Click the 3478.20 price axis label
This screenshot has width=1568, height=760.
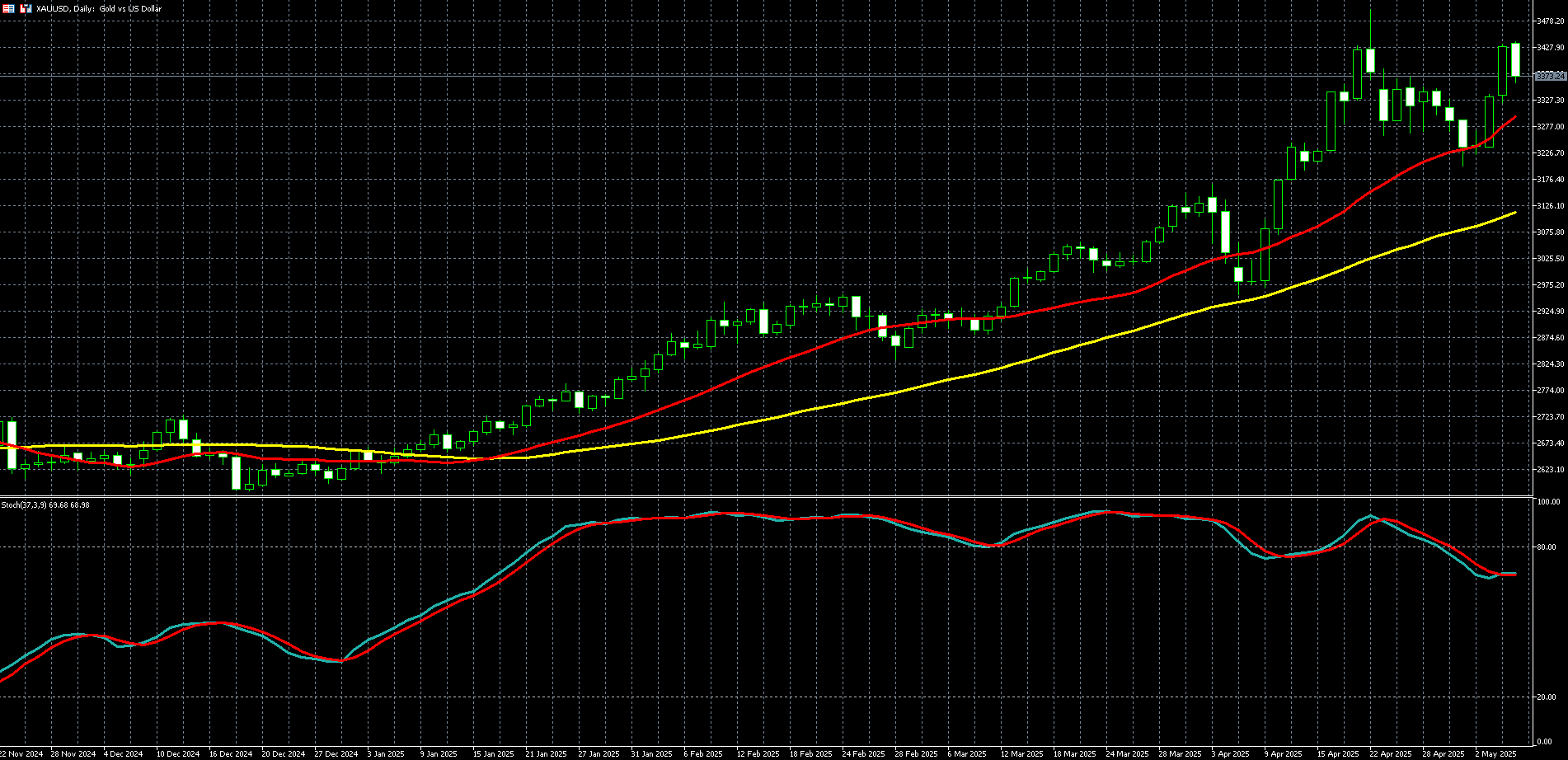click(1550, 21)
